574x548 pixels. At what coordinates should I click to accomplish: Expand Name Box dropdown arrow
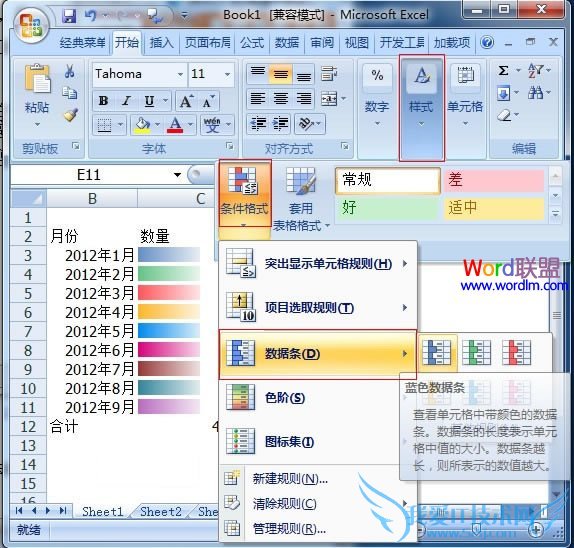[x=177, y=175]
